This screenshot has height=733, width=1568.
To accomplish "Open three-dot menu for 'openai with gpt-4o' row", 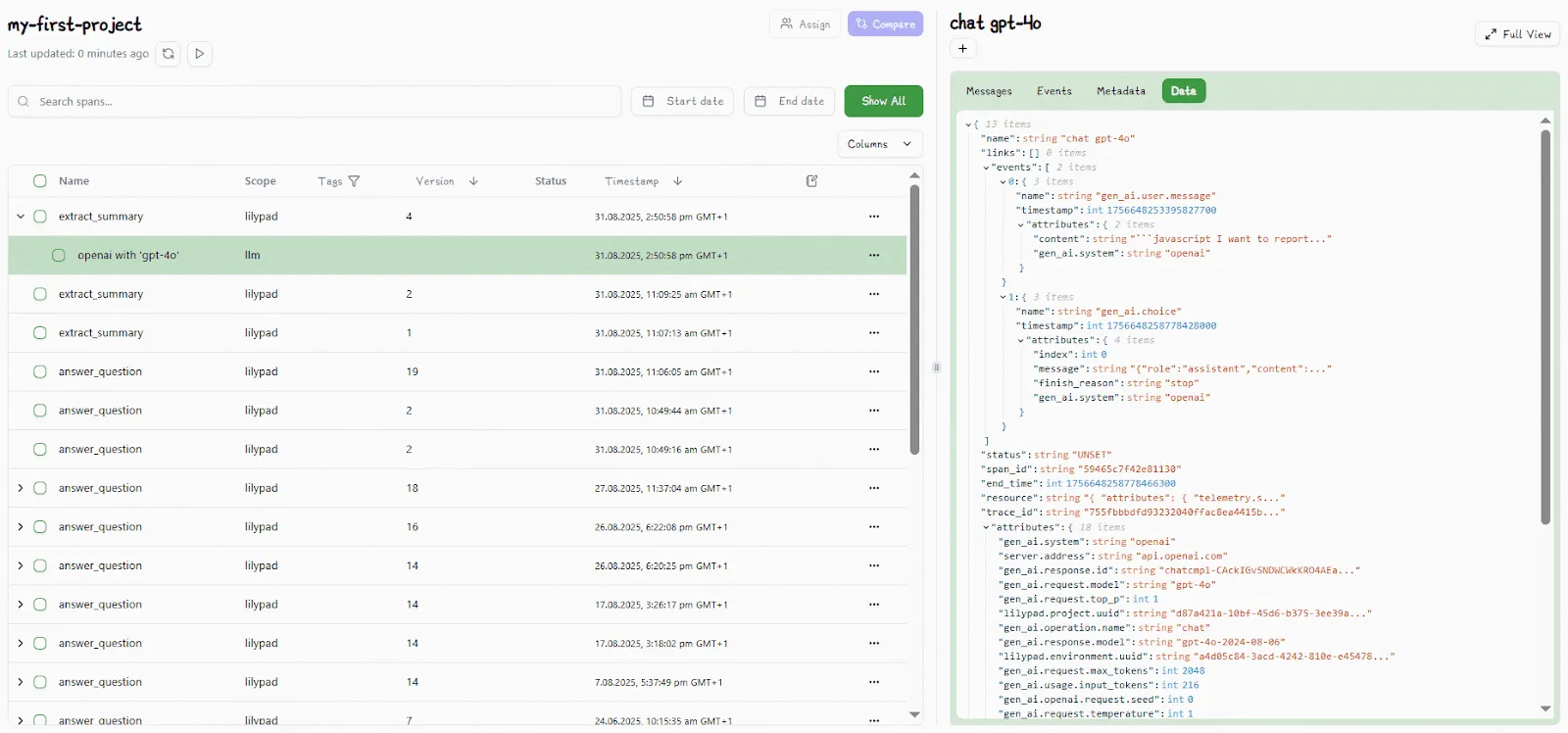I will pos(873,256).
